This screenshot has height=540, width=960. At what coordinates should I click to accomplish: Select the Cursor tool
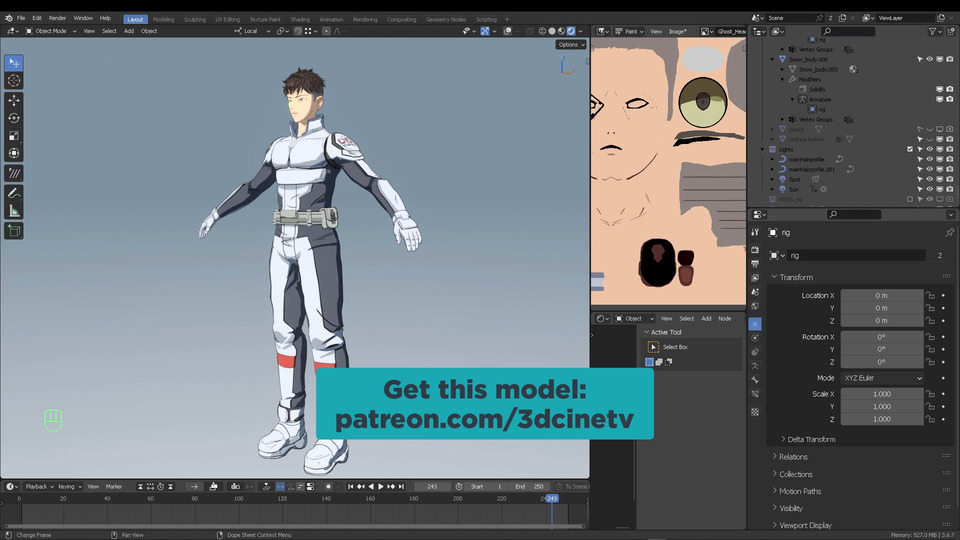pyautogui.click(x=13, y=81)
